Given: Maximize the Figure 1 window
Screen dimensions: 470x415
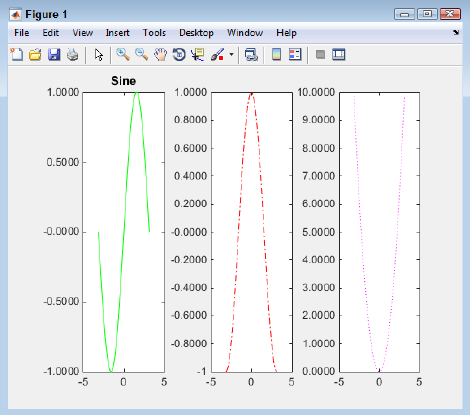Looking at the screenshot, I should pos(427,14).
